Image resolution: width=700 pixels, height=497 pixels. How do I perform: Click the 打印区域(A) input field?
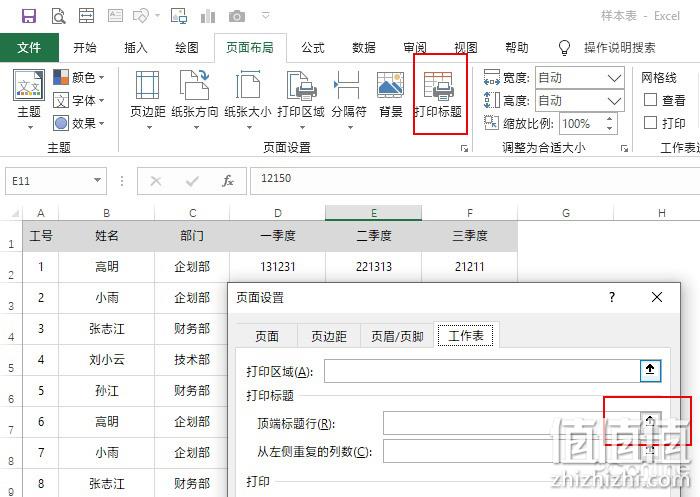pyautogui.click(x=483, y=371)
